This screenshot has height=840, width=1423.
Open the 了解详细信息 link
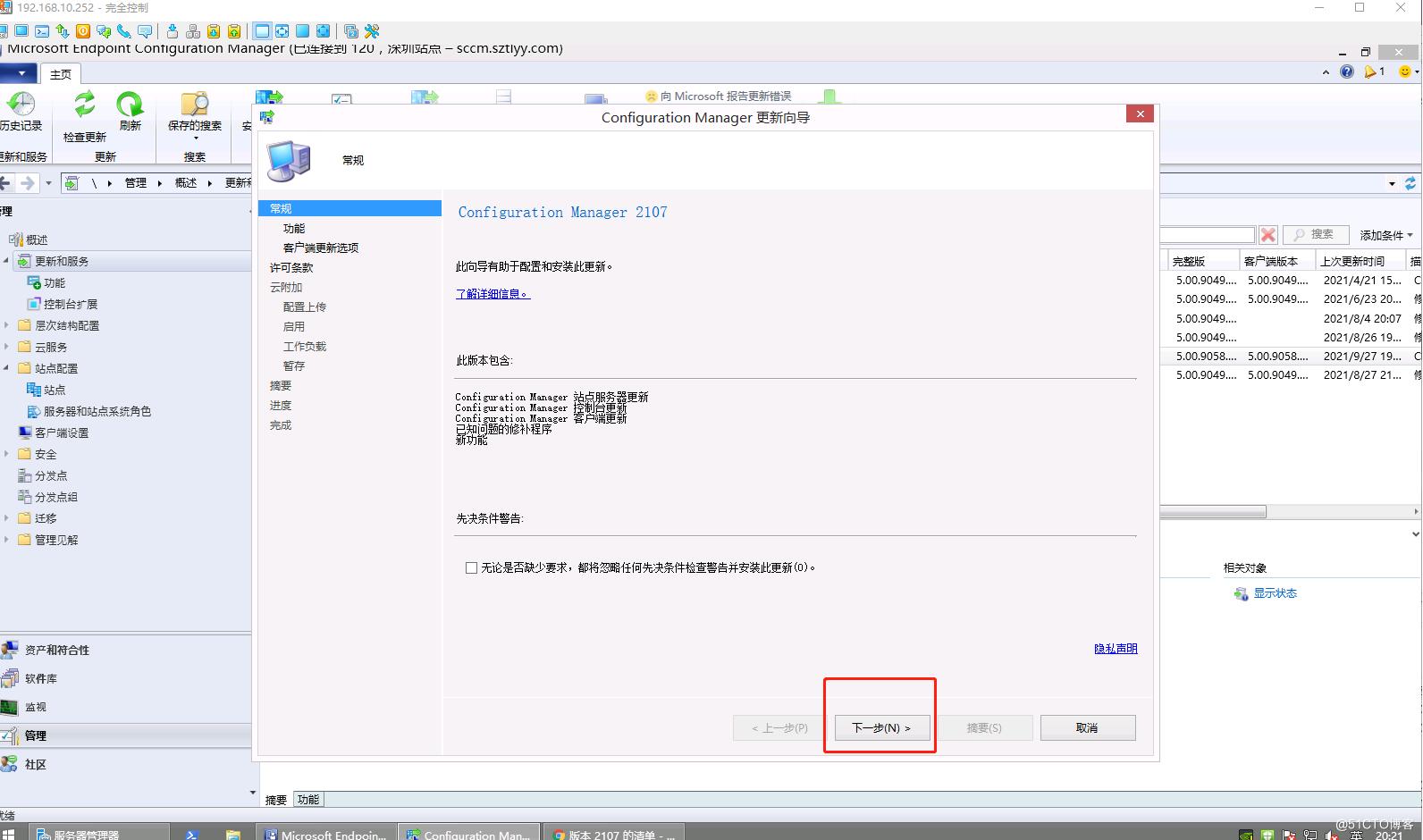[493, 293]
